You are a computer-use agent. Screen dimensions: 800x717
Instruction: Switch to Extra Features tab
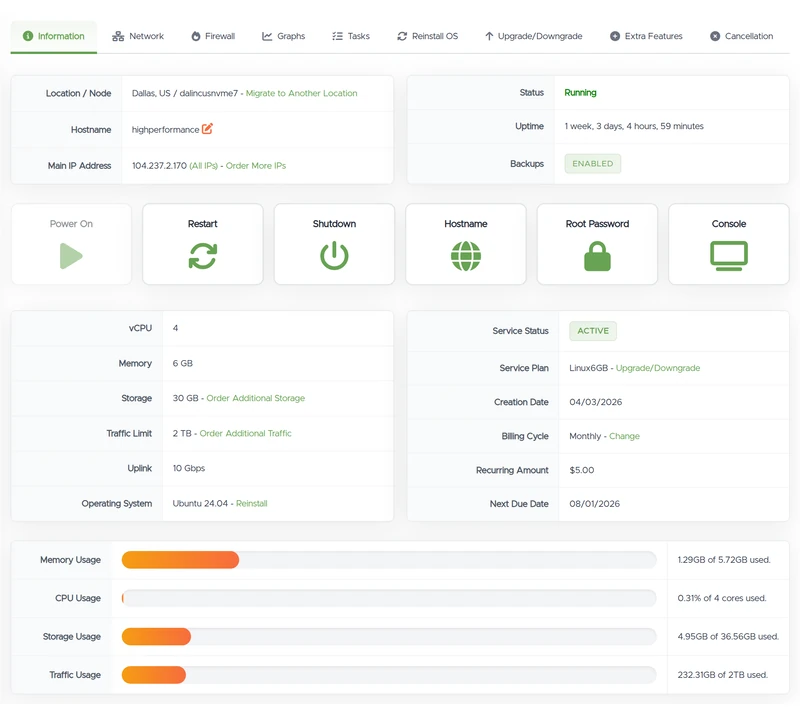pos(646,36)
